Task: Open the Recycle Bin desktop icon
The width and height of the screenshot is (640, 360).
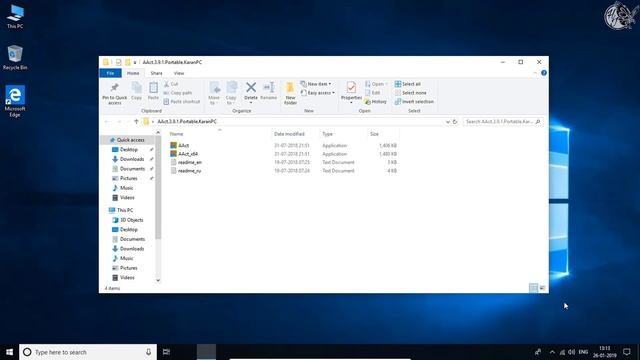Action: 15,57
